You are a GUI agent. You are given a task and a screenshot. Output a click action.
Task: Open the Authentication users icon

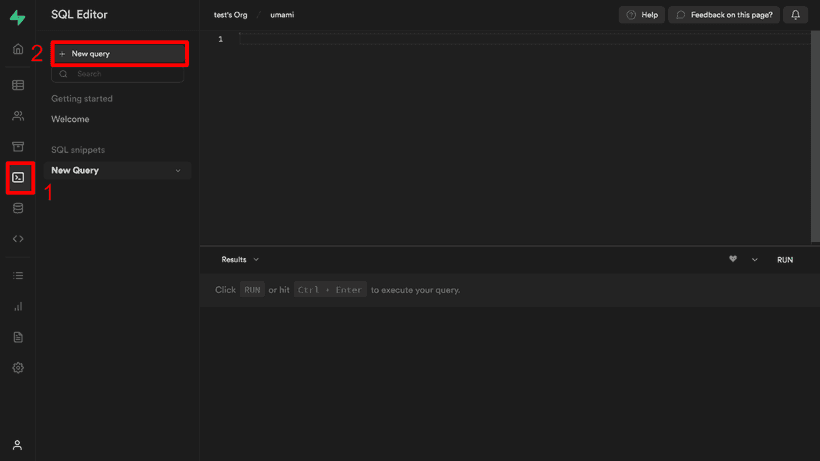pyautogui.click(x=18, y=116)
